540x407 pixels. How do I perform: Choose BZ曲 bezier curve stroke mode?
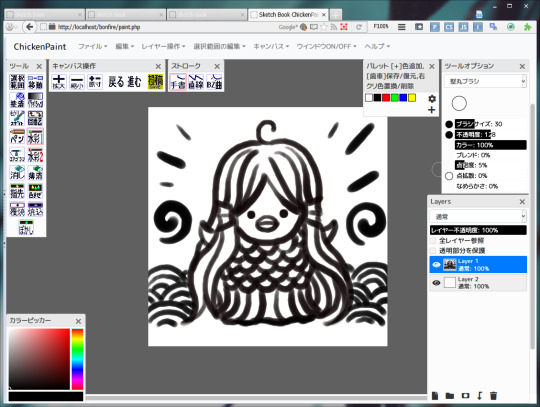[214, 82]
